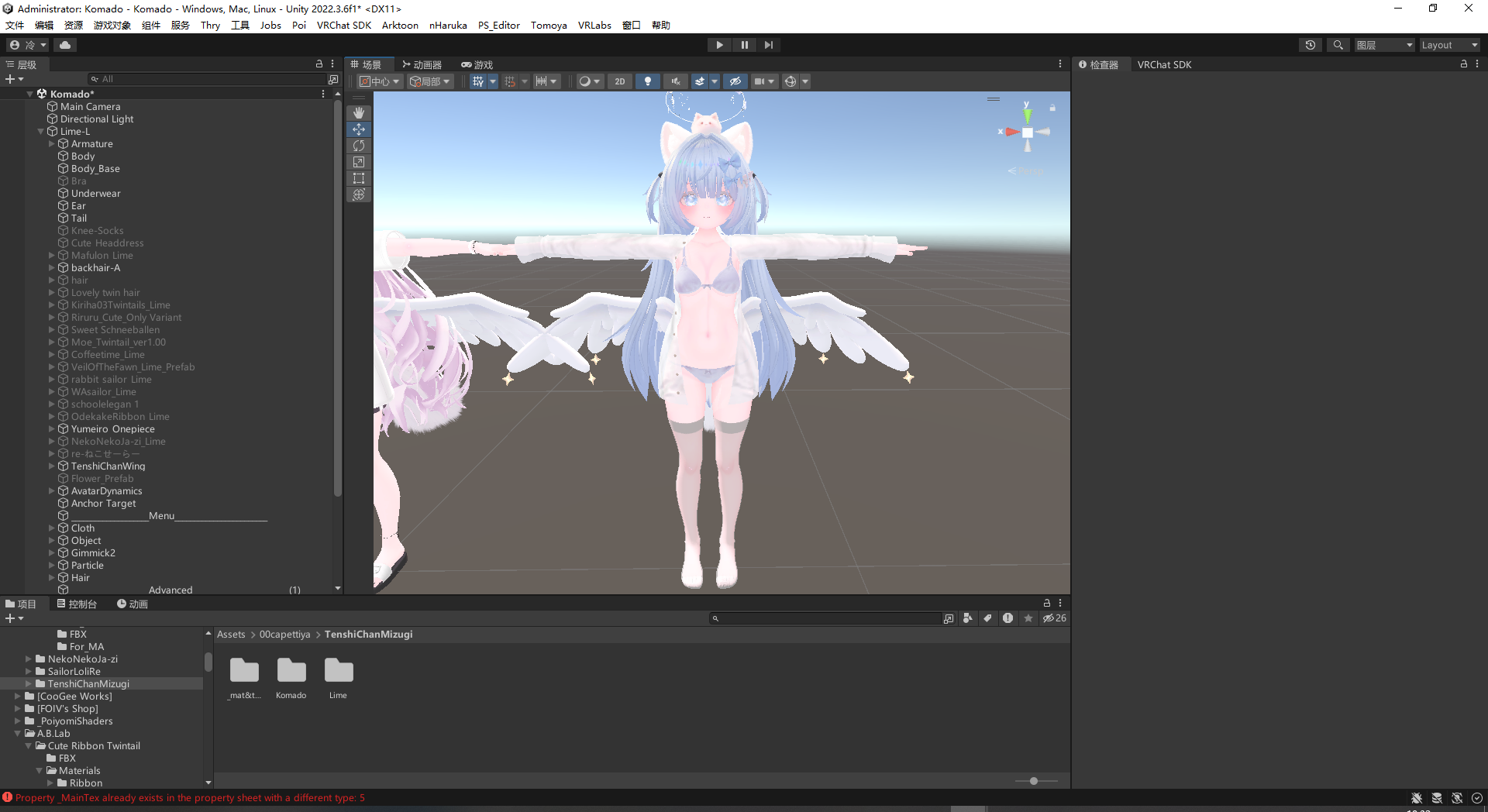Screen dimensions: 1488x812
Task: Click the Assets breadcrumb
Action: pos(231,635)
